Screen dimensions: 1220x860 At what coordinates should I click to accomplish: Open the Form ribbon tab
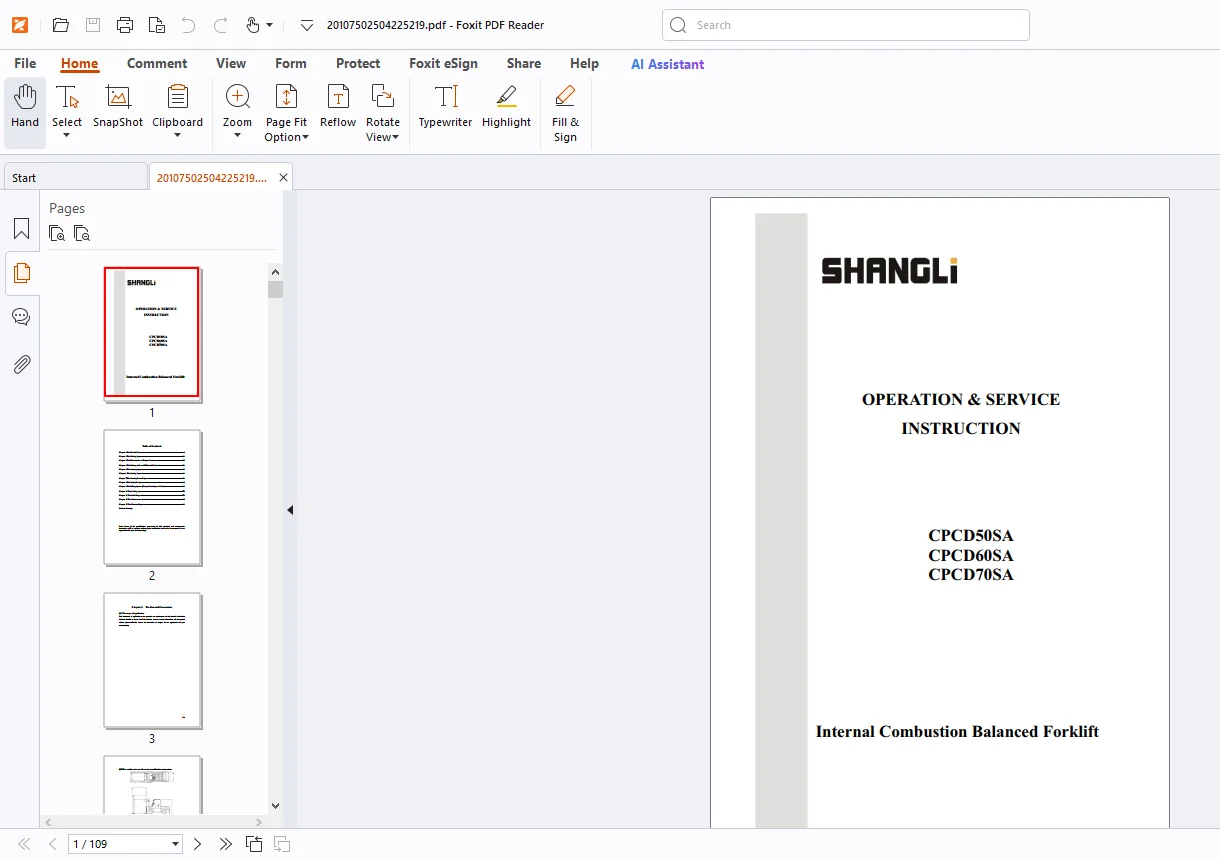[291, 63]
